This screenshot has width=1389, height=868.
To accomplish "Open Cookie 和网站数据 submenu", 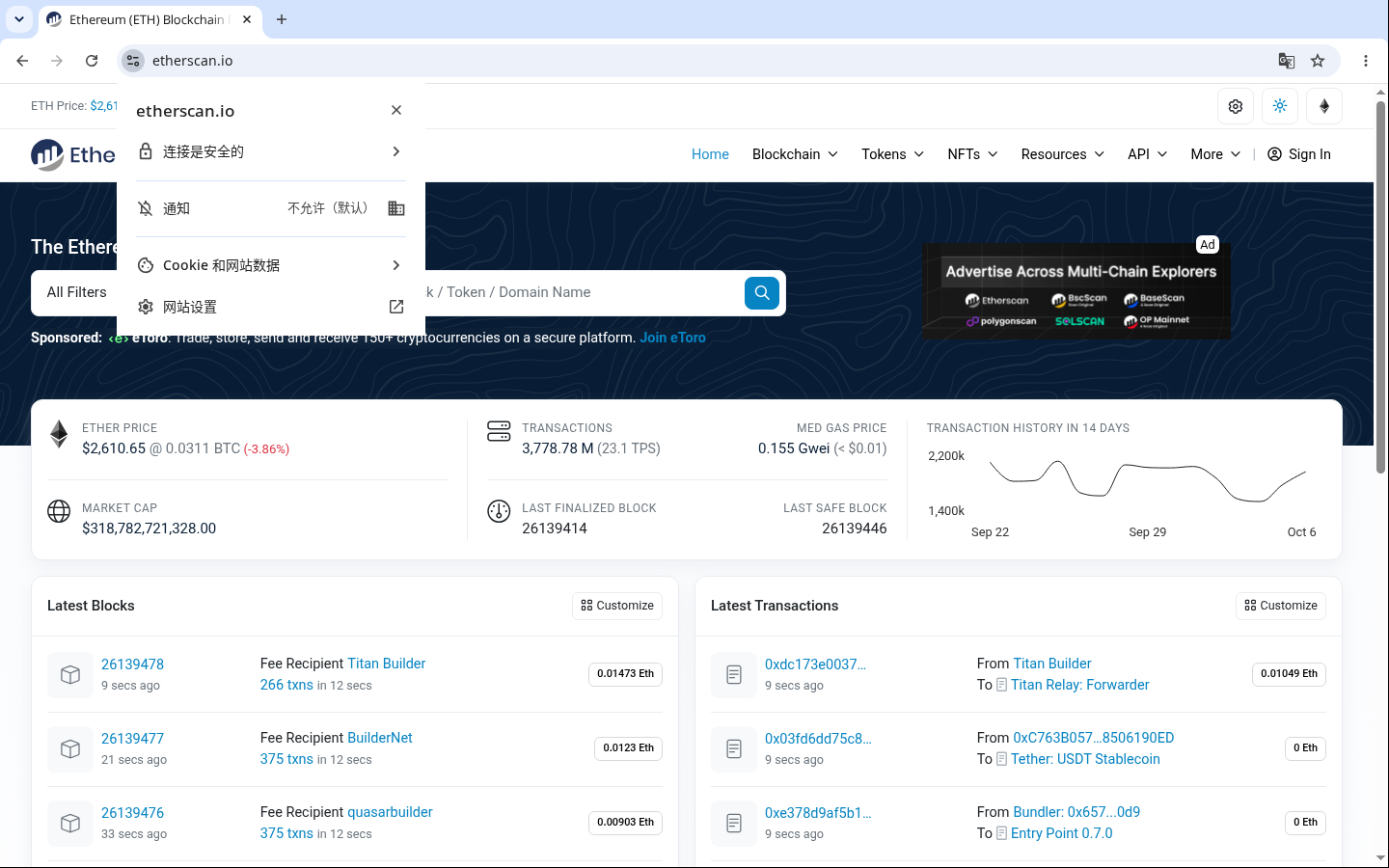I will 271,265.
